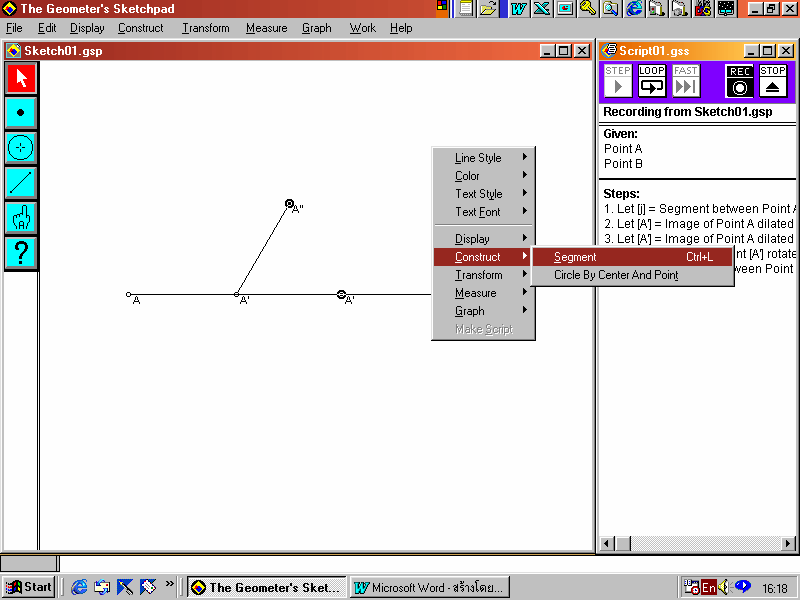
Task: Expand Transform submenu in context menu
Action: point(483,275)
